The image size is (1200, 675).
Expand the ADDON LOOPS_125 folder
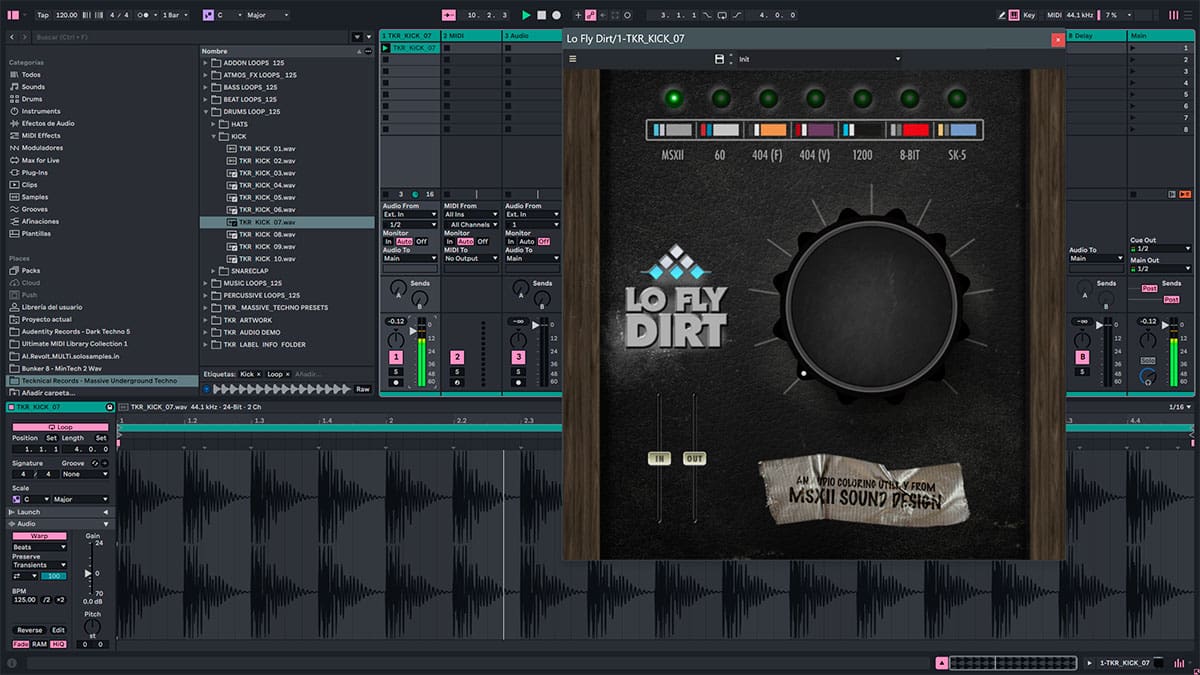(206, 63)
